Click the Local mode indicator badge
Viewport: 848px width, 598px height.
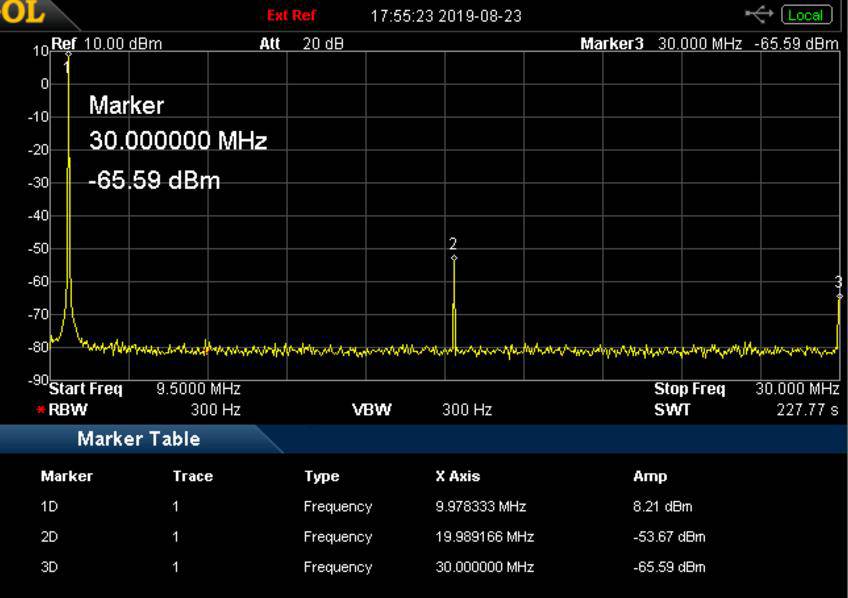[x=805, y=15]
